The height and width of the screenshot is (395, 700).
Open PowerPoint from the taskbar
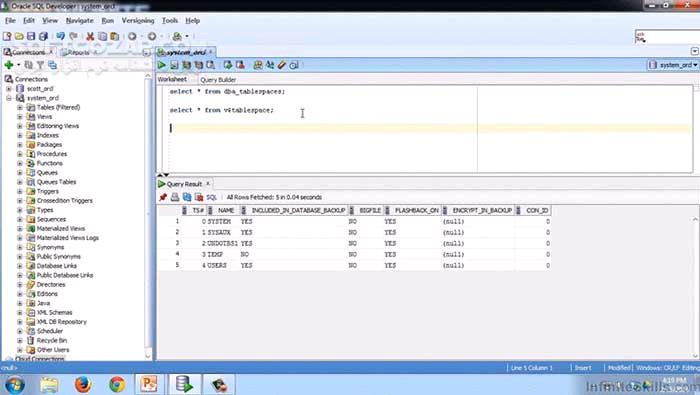(149, 384)
